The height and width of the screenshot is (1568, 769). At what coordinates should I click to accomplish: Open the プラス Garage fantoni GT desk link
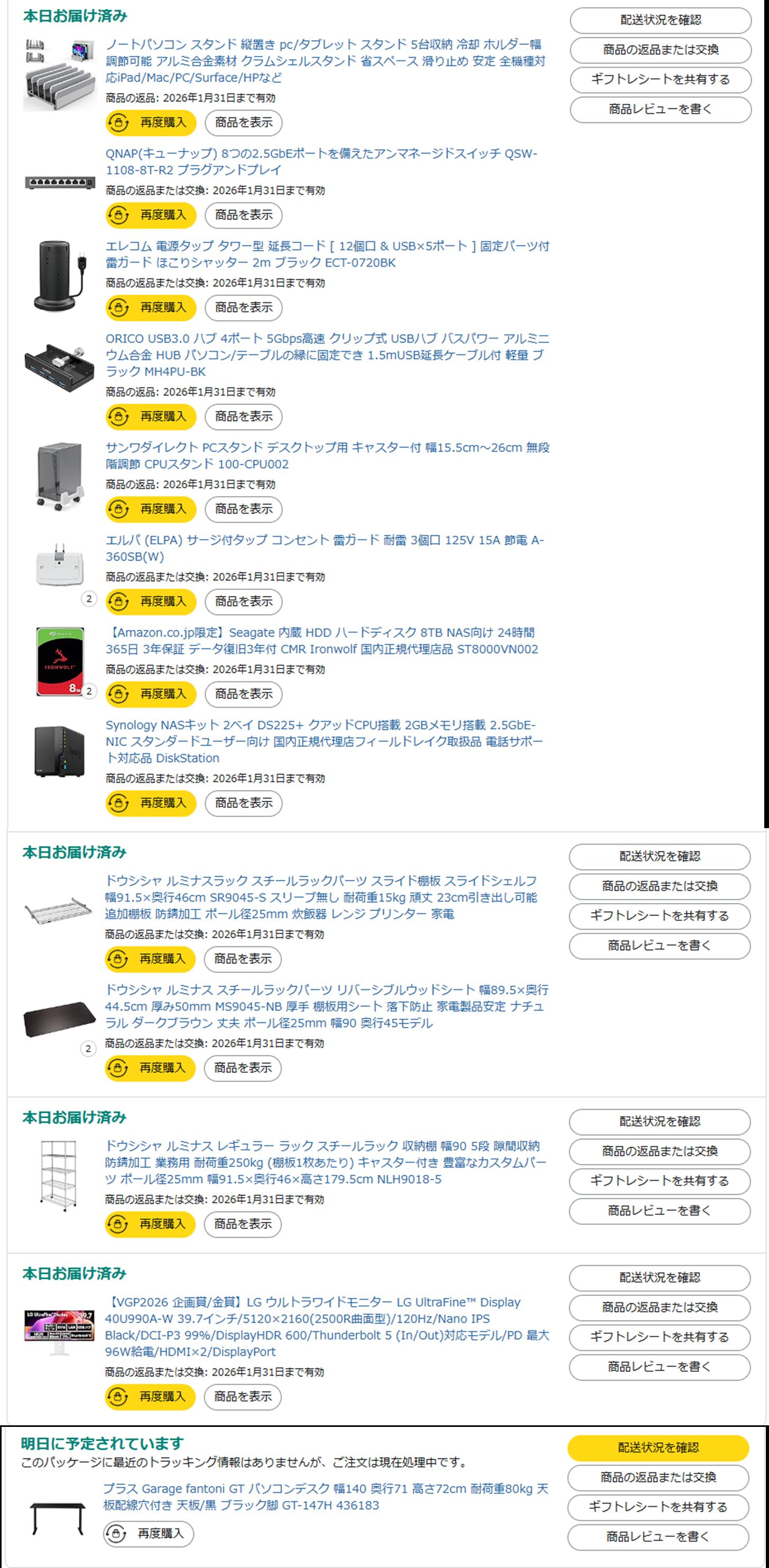click(326, 1497)
